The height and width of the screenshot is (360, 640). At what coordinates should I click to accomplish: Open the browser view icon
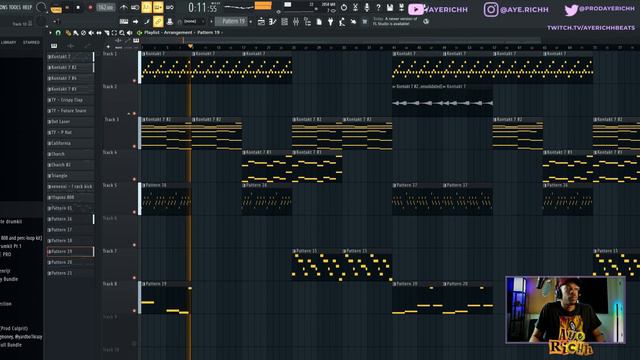[x=307, y=22]
